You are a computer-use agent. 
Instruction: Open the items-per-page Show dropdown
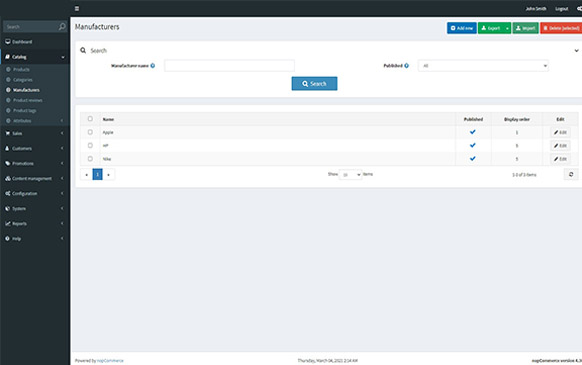(x=350, y=175)
